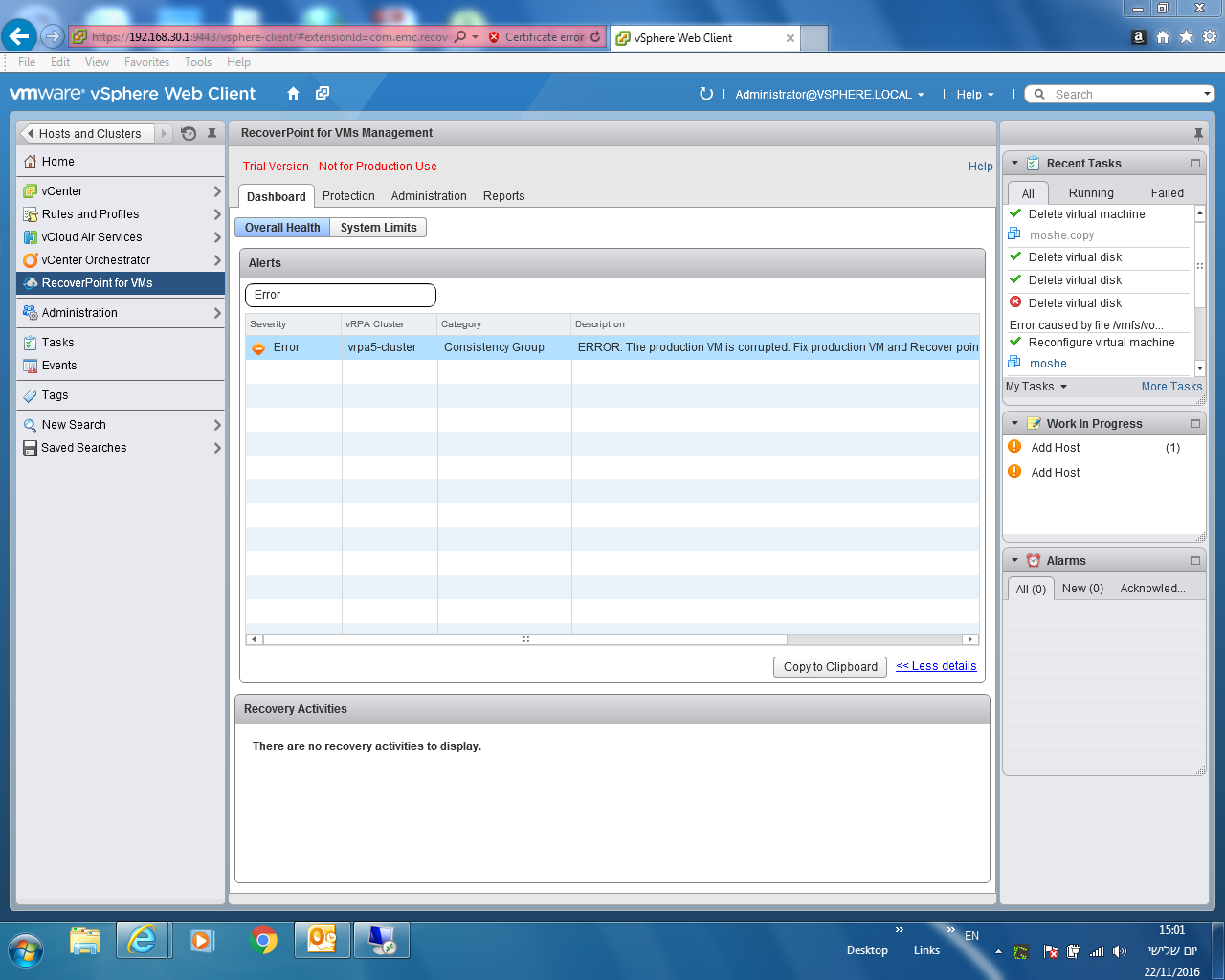The image size is (1225, 980).
Task: Expand the vCenter chevron arrow
Action: 217,191
